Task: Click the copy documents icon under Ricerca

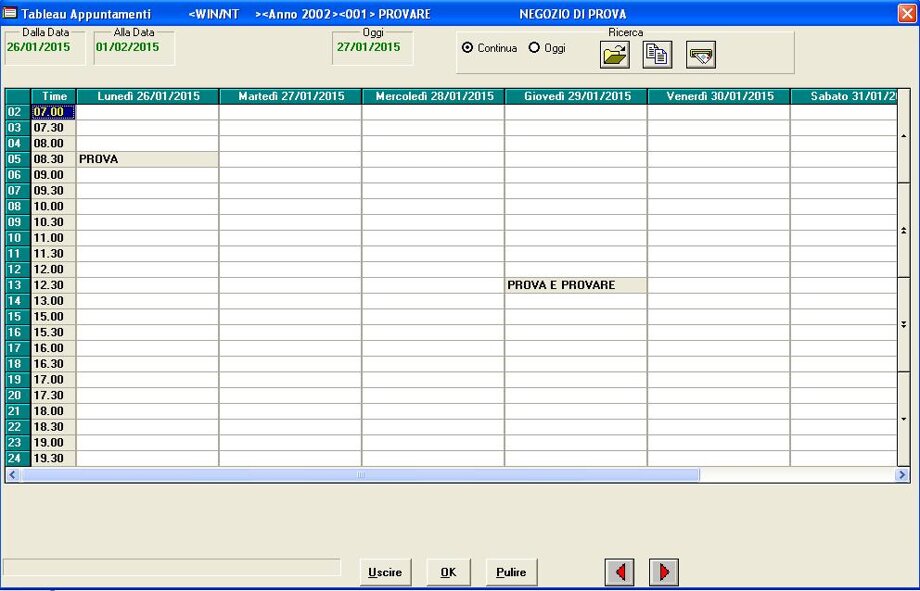Action: coord(657,56)
